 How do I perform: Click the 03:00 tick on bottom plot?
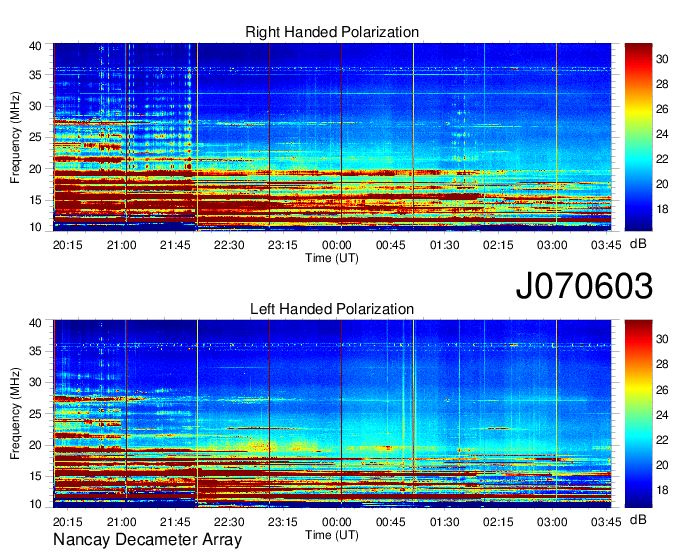point(552,522)
